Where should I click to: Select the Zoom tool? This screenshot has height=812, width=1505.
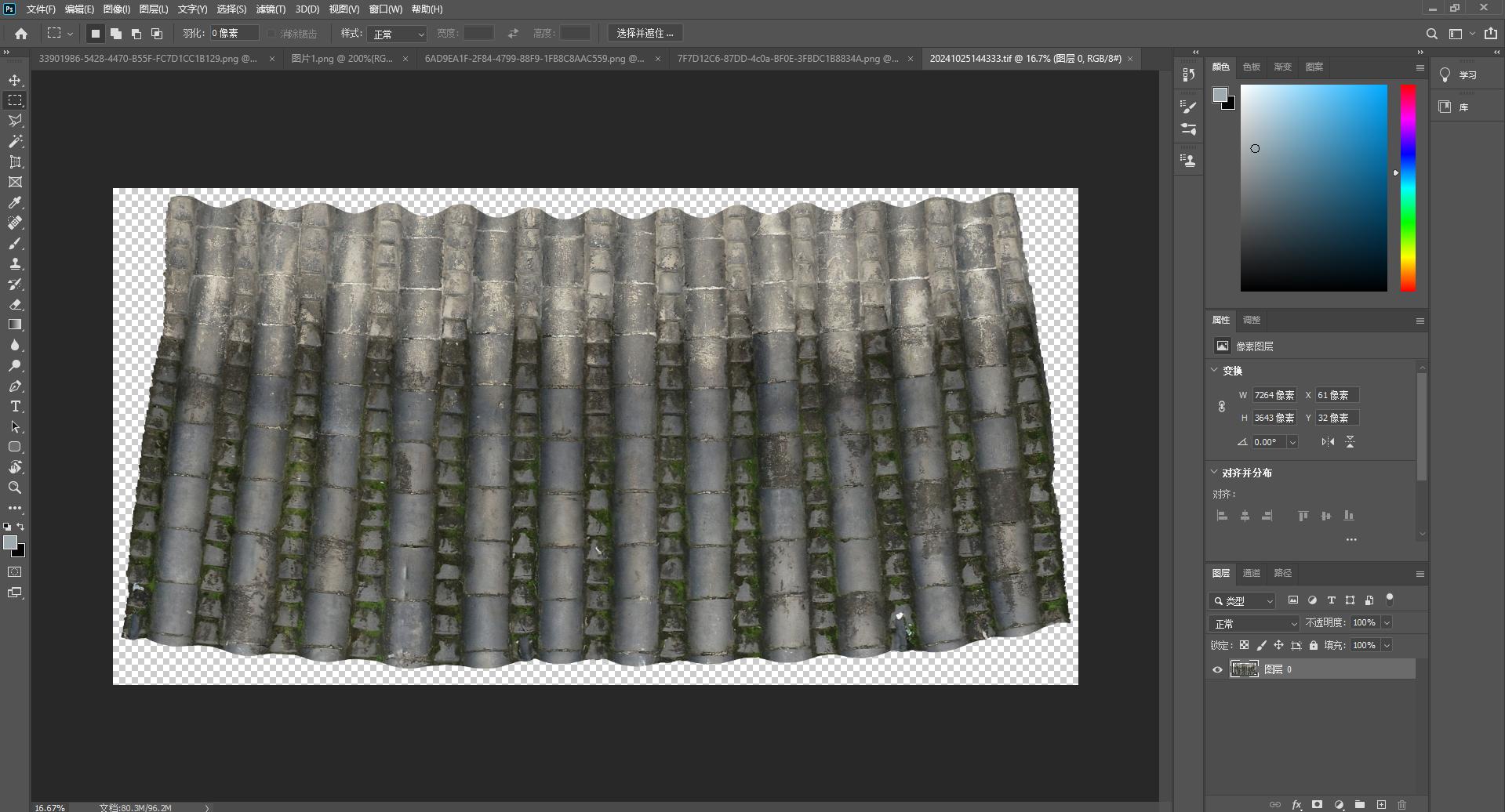point(15,488)
